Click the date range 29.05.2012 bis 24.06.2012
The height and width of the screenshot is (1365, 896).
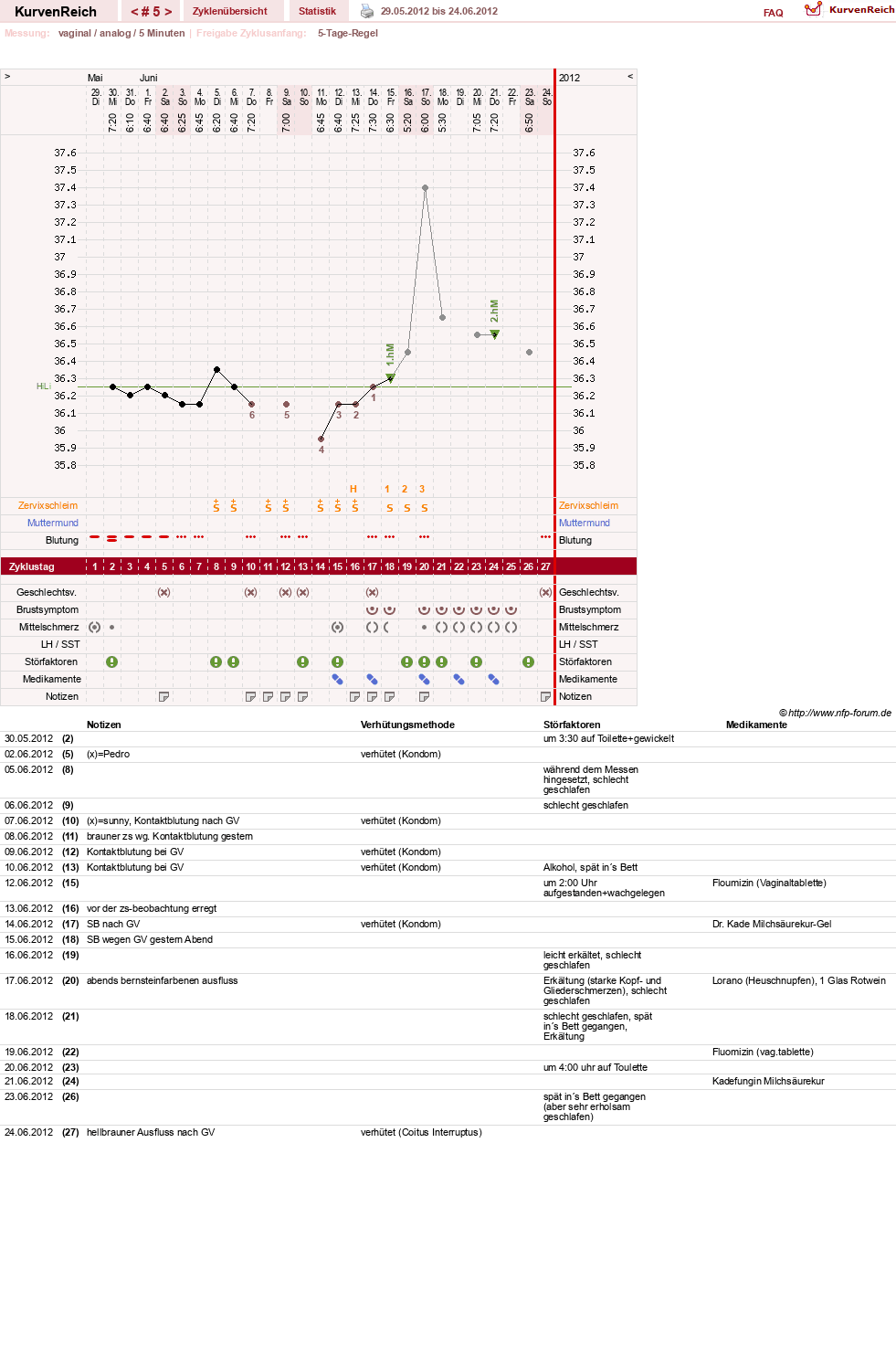[439, 11]
